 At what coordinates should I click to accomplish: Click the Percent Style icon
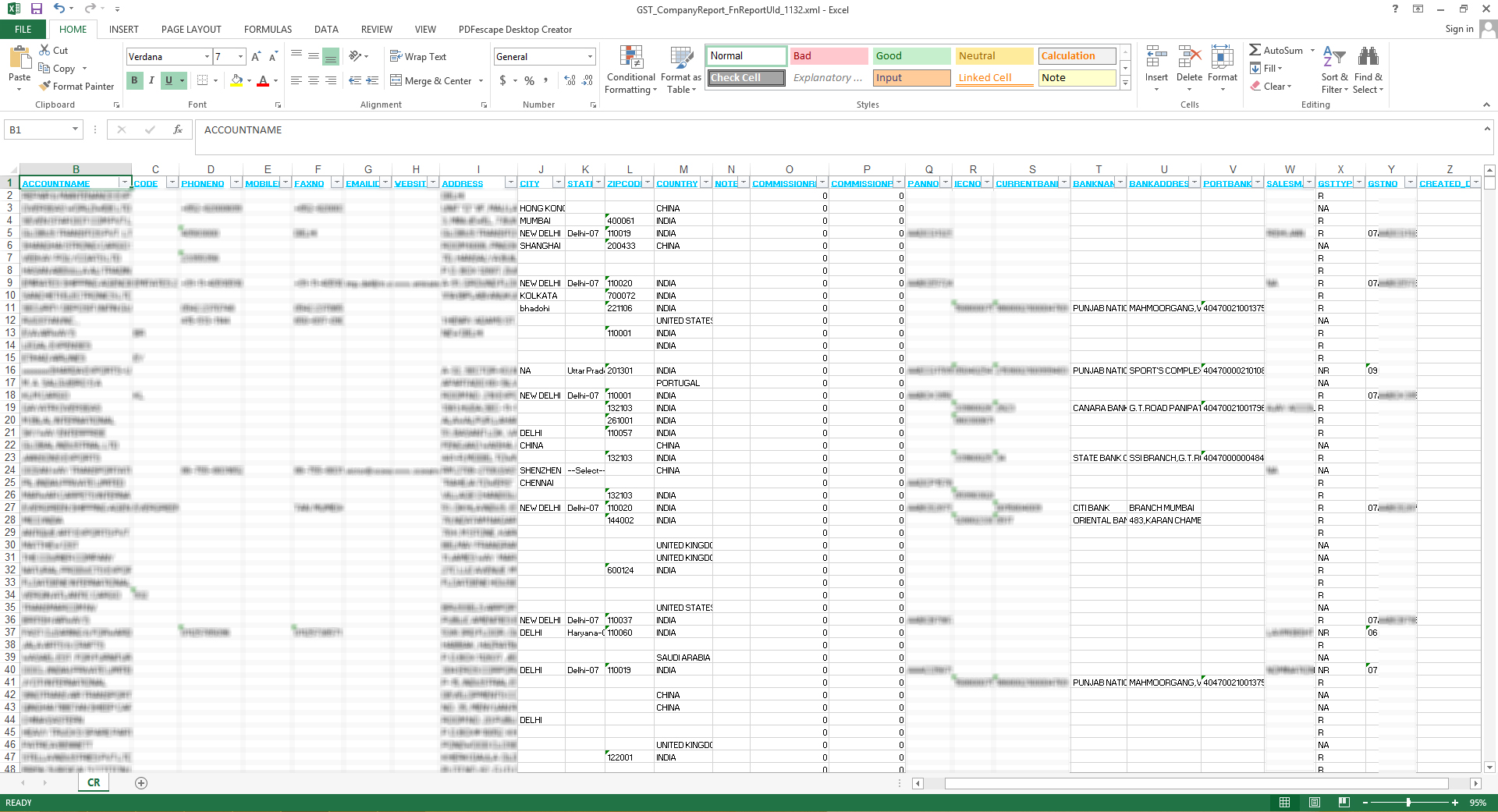[x=529, y=80]
